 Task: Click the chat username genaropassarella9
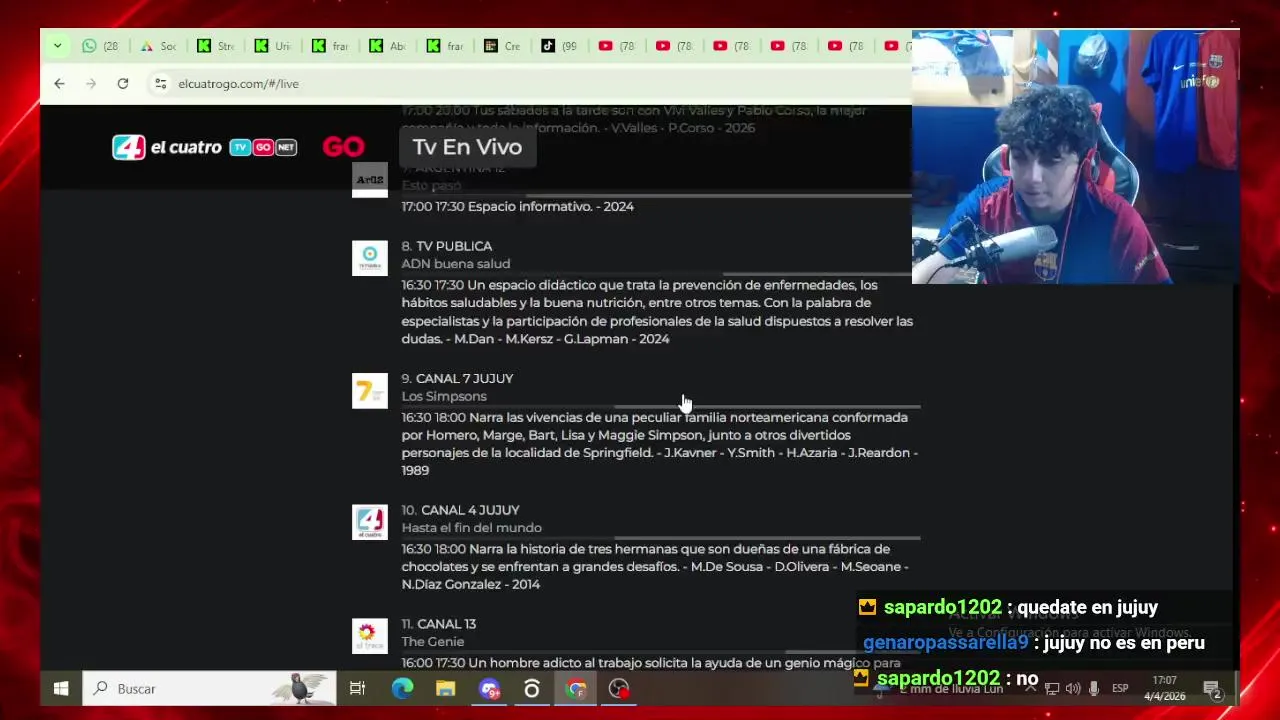click(x=945, y=643)
